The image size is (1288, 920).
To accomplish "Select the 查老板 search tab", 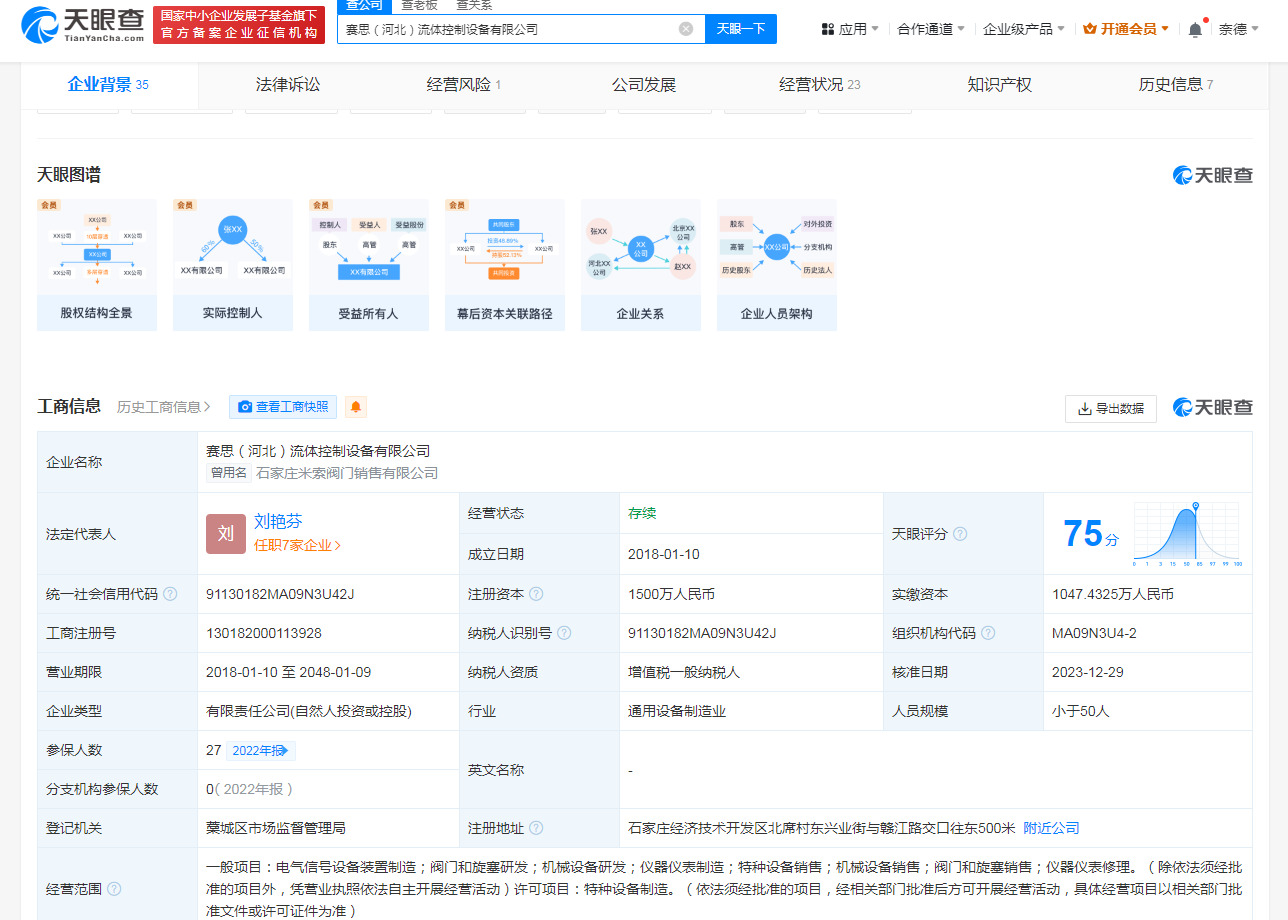I will pyautogui.click(x=420, y=5).
